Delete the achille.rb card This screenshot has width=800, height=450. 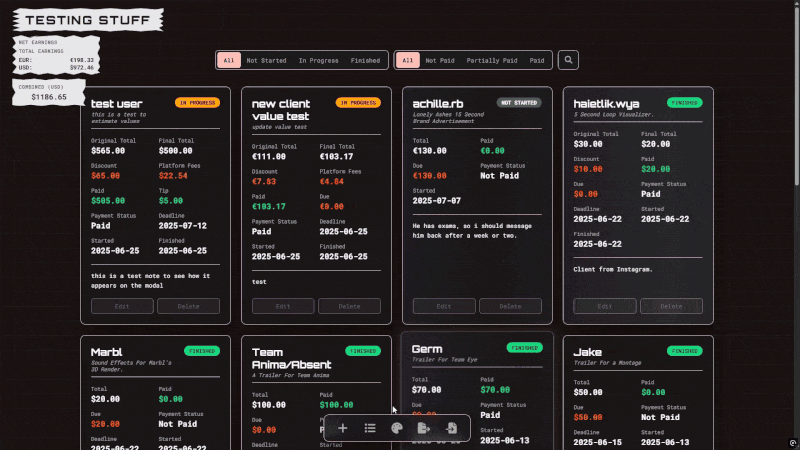(510, 306)
